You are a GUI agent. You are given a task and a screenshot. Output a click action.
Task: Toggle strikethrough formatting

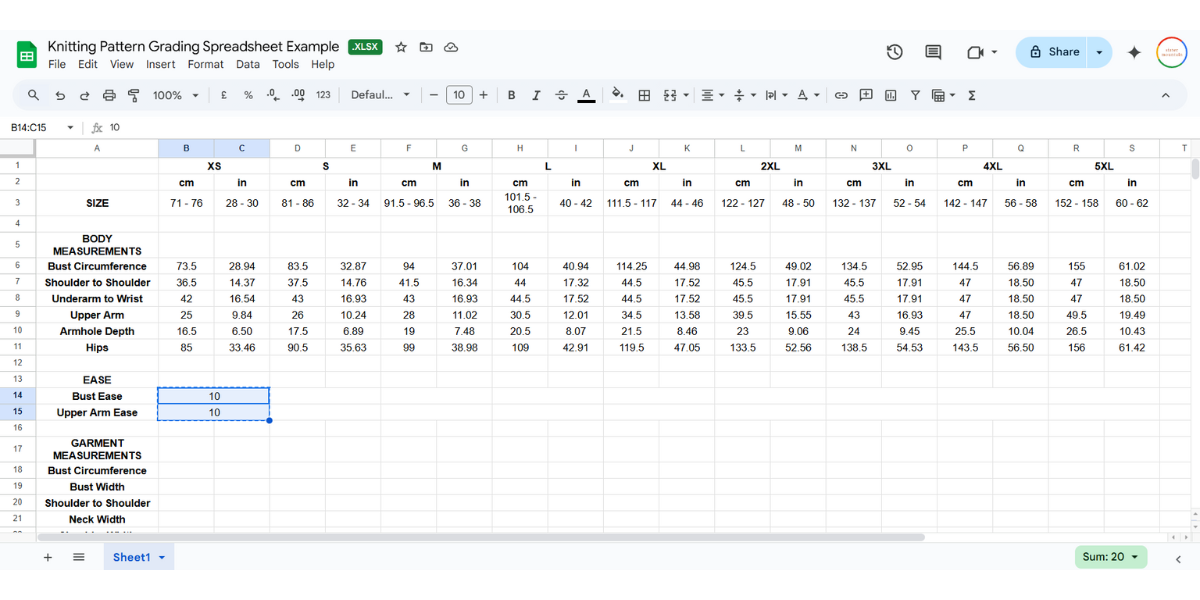[561, 95]
